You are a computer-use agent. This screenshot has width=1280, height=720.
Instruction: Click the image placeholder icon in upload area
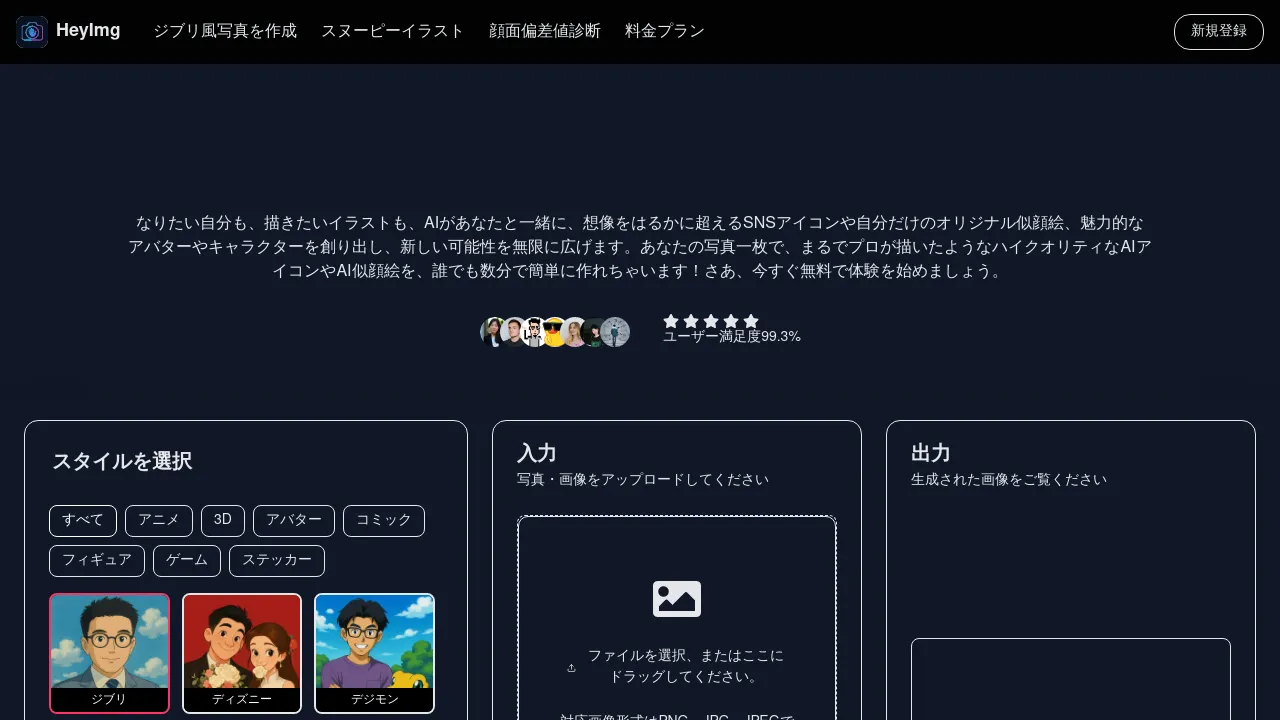click(x=677, y=598)
